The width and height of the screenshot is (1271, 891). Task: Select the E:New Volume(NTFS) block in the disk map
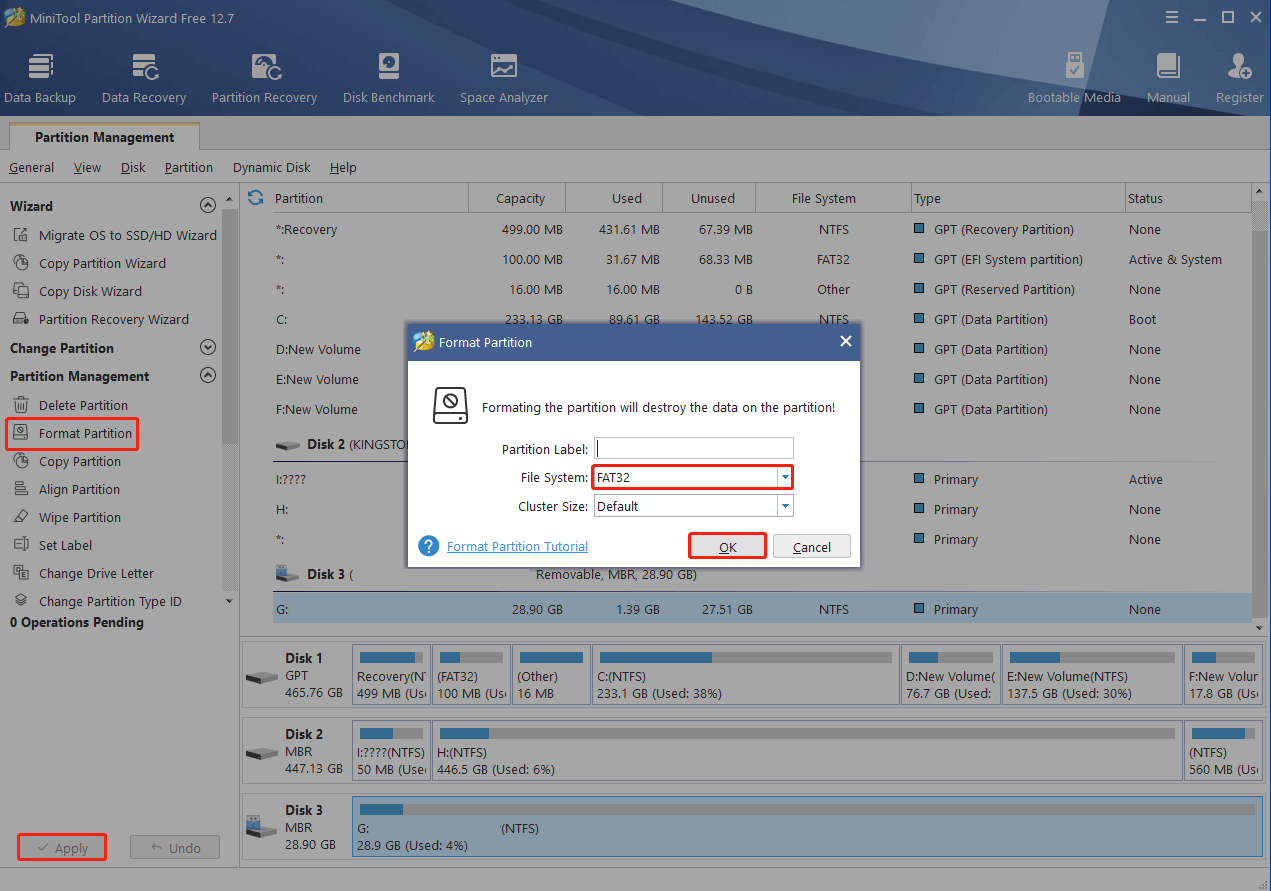[x=1091, y=674]
